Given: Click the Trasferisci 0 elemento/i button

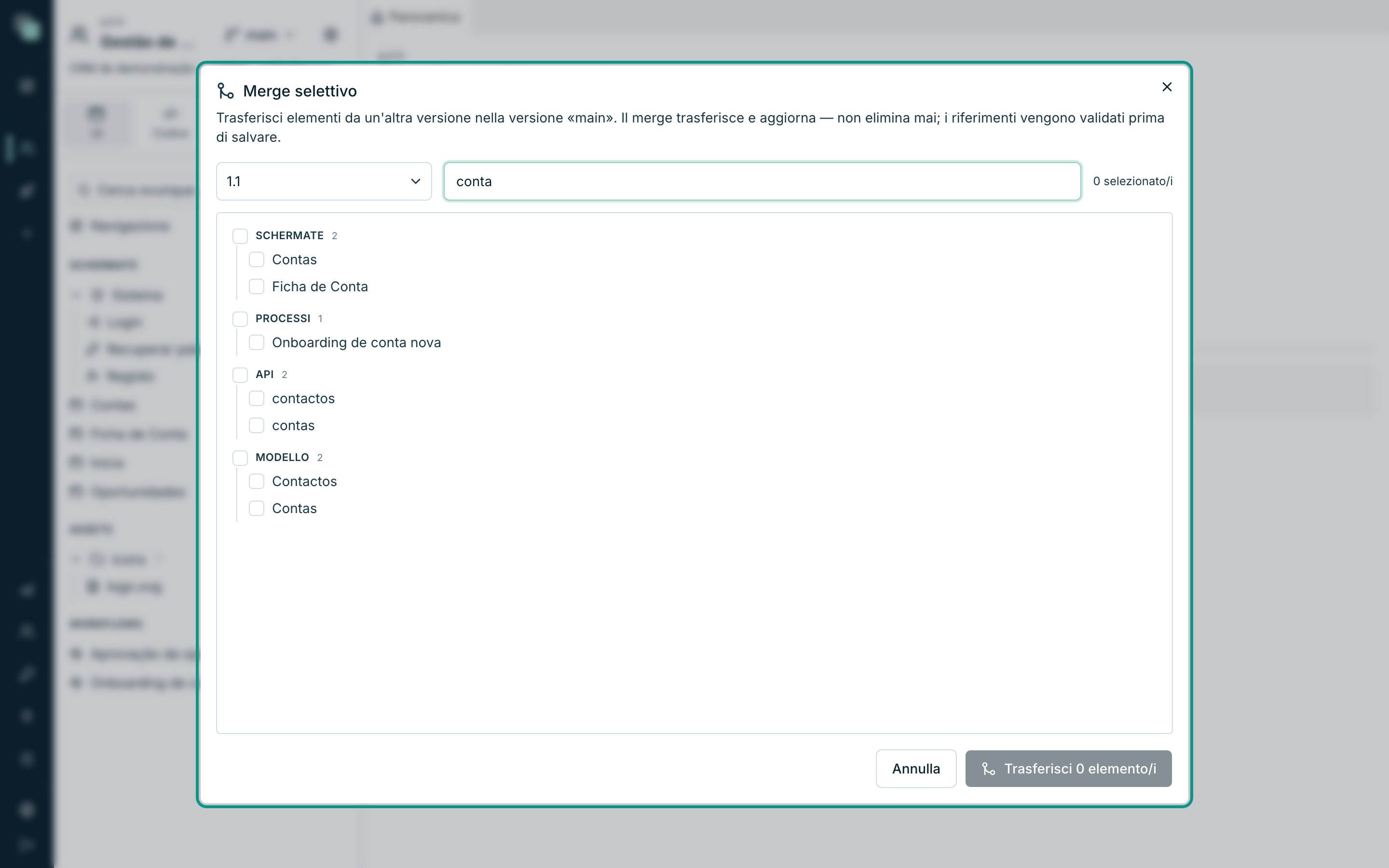Looking at the screenshot, I should pos(1068,769).
